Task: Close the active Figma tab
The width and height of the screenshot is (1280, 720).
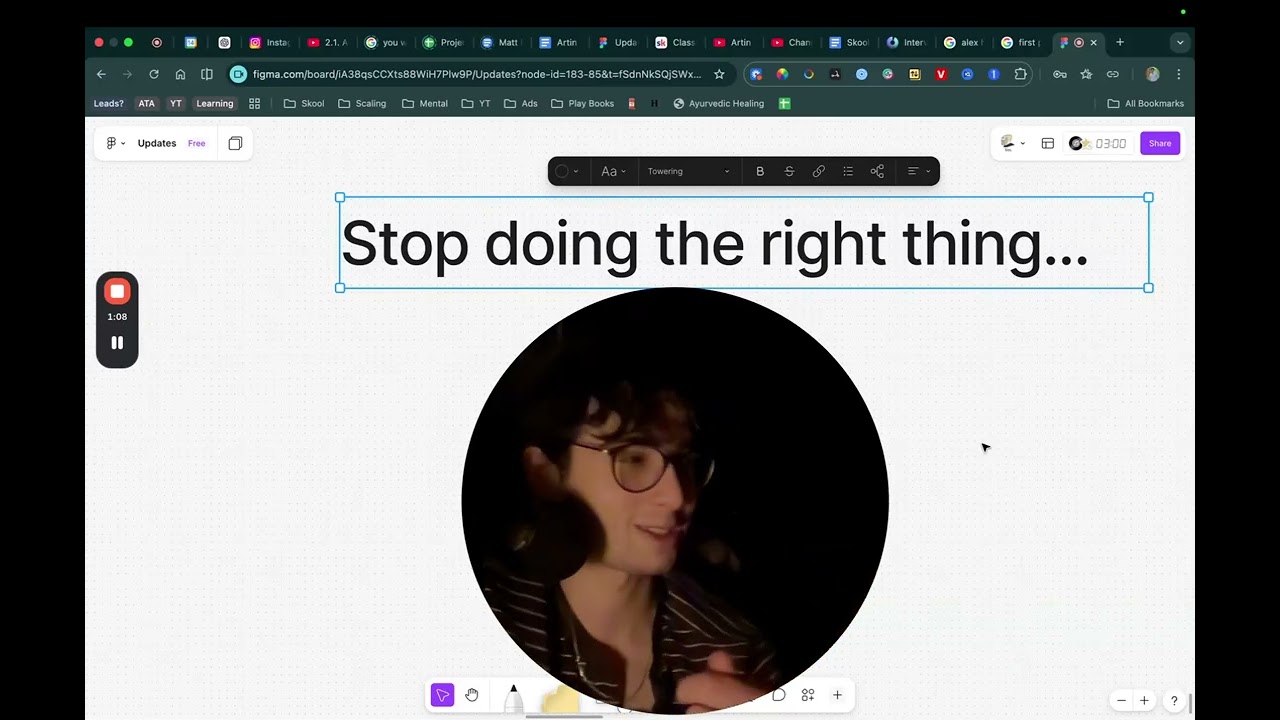Action: (1093, 42)
